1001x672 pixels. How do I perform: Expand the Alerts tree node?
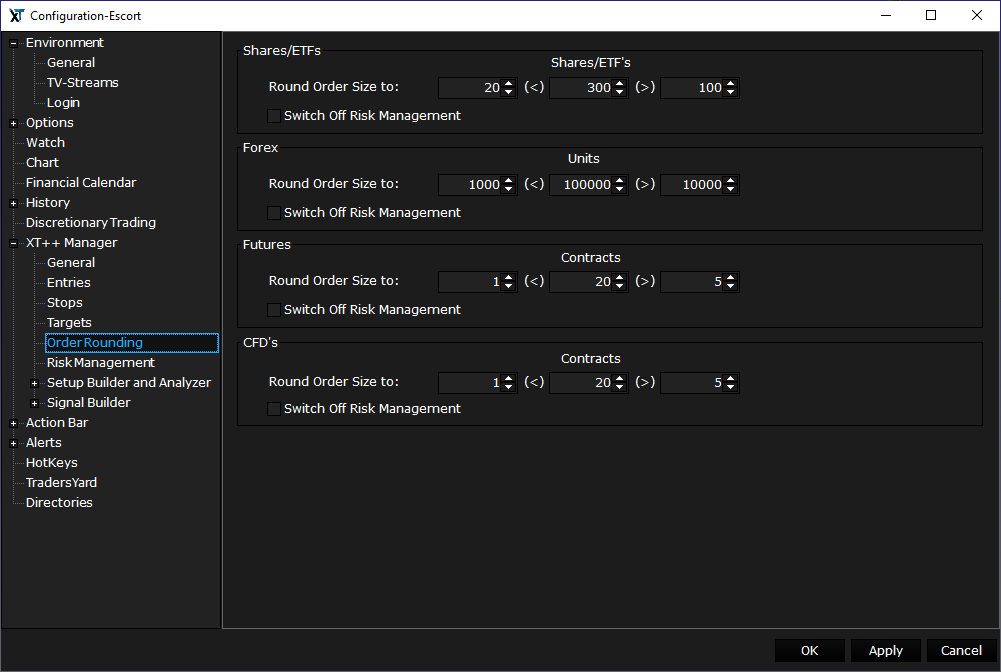(x=13, y=444)
